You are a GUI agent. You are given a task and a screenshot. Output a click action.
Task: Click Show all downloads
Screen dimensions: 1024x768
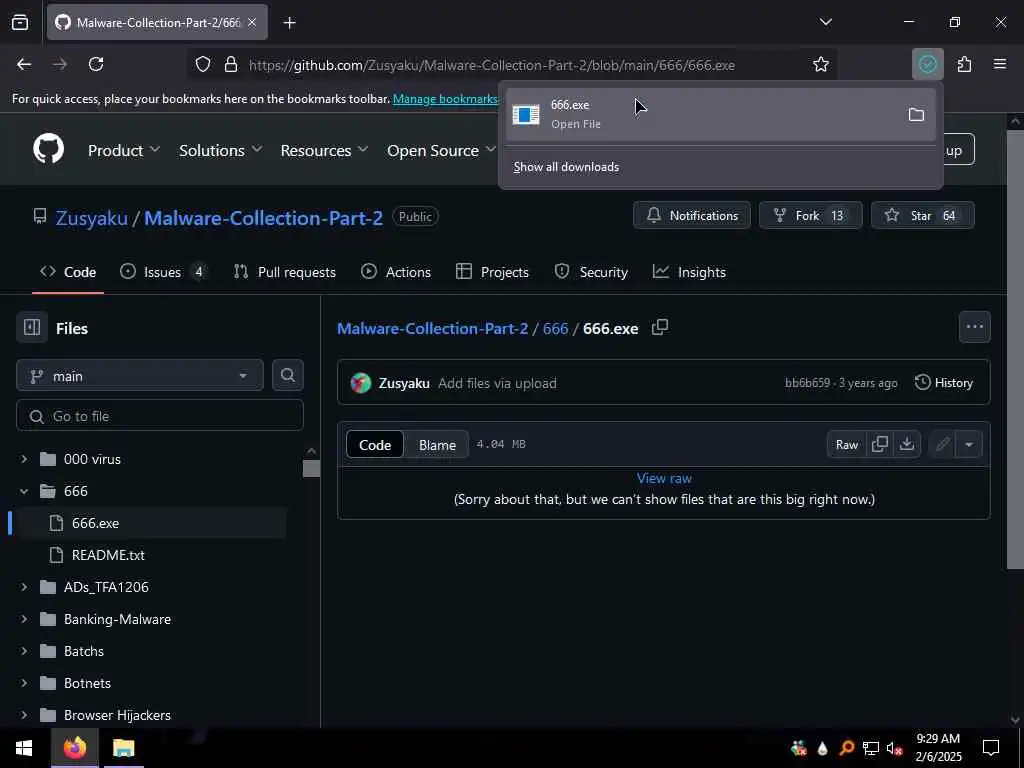click(x=566, y=167)
